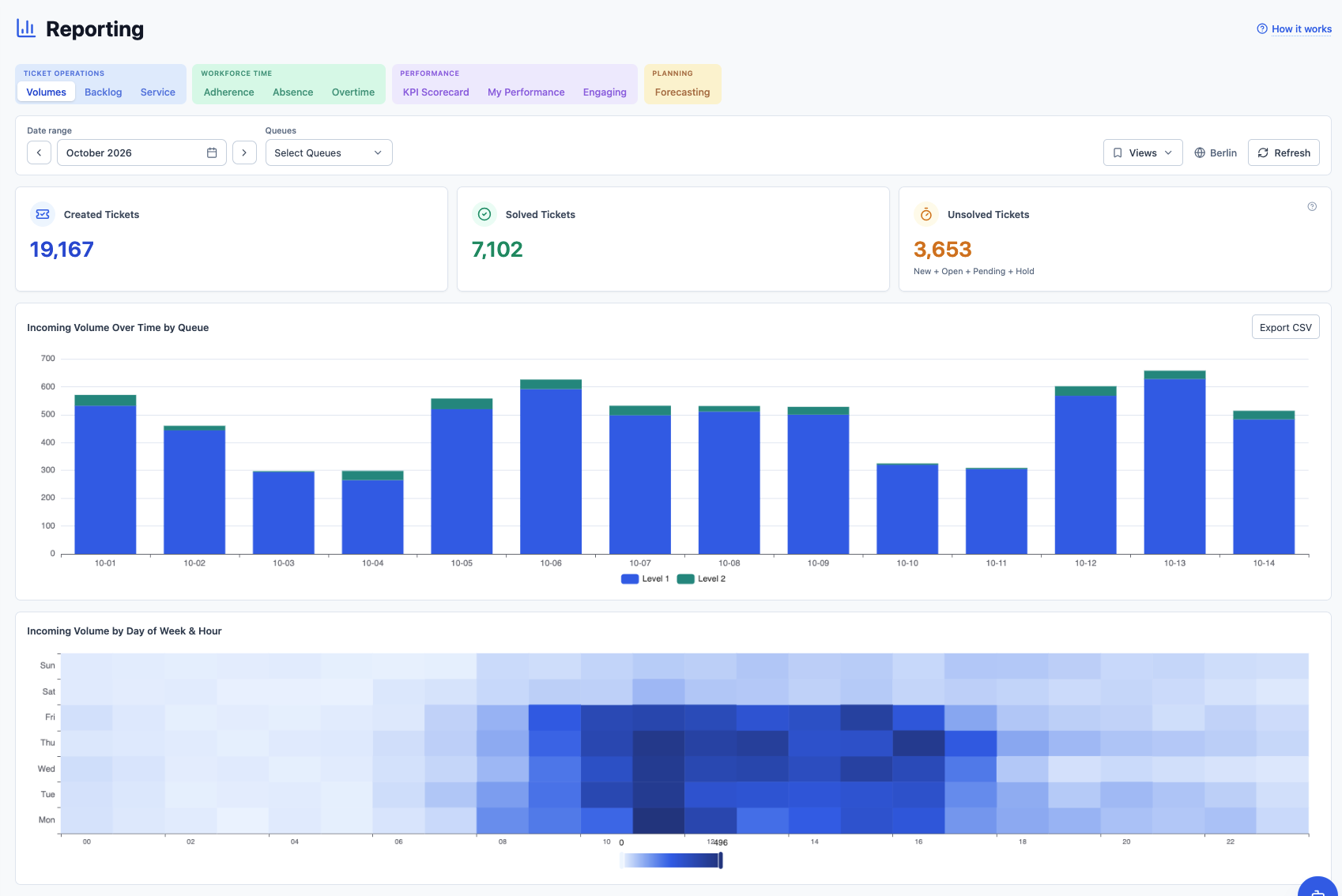1342x896 pixels.
Task: Click the globe icon next to Berlin
Action: pyautogui.click(x=1200, y=152)
